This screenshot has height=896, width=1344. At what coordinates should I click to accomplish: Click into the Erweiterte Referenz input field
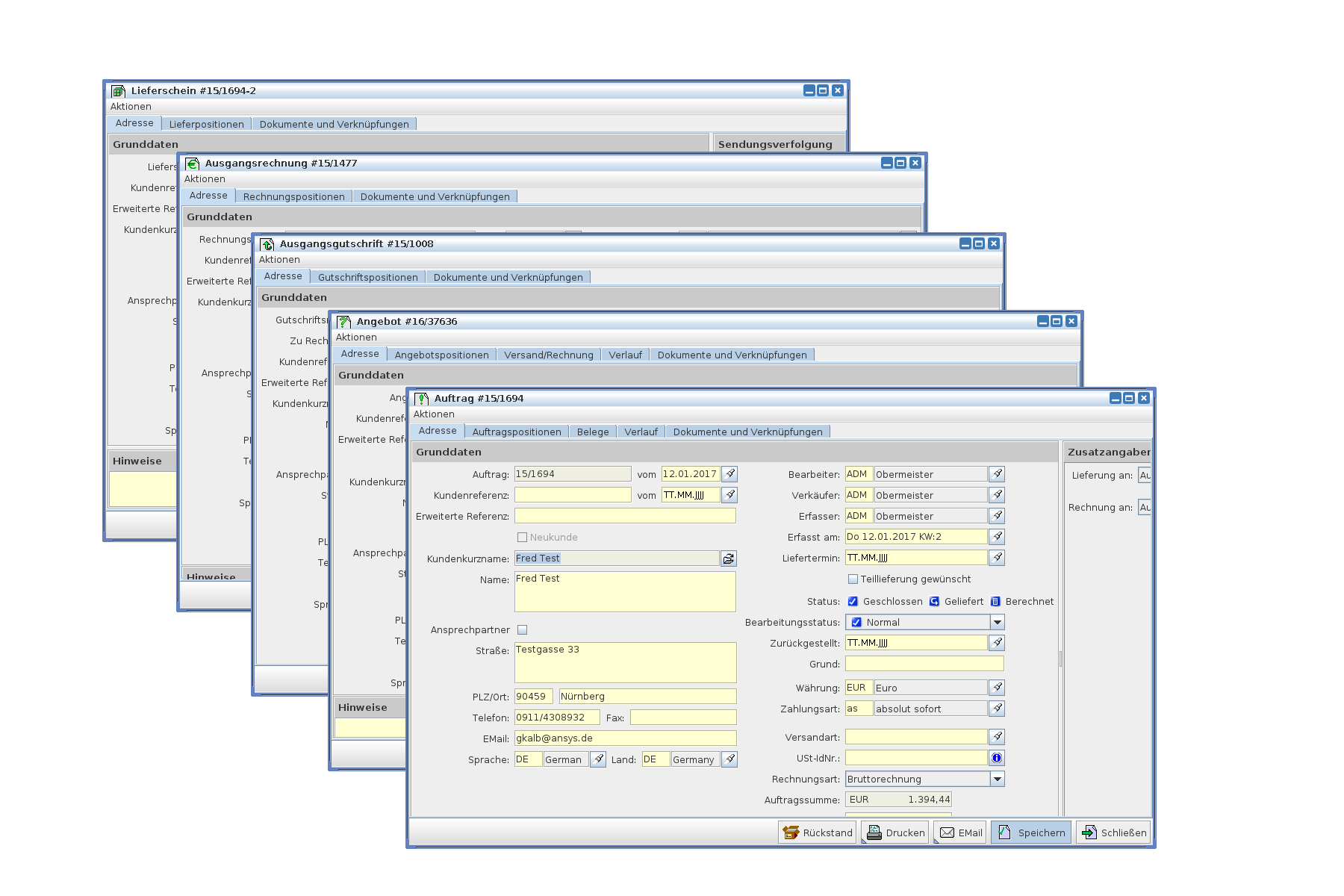point(625,516)
